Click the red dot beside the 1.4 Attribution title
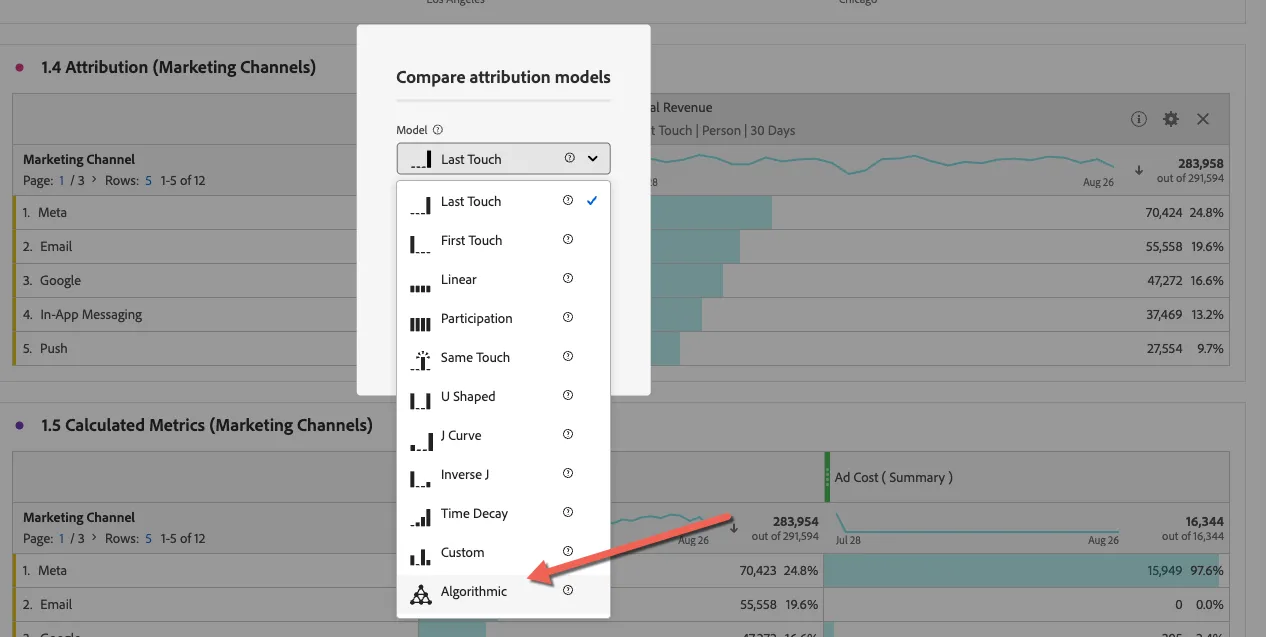The height and width of the screenshot is (637, 1266). 20,68
